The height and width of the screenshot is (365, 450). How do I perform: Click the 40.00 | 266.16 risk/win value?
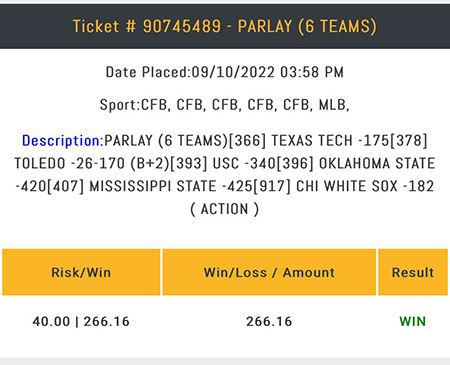point(81,322)
